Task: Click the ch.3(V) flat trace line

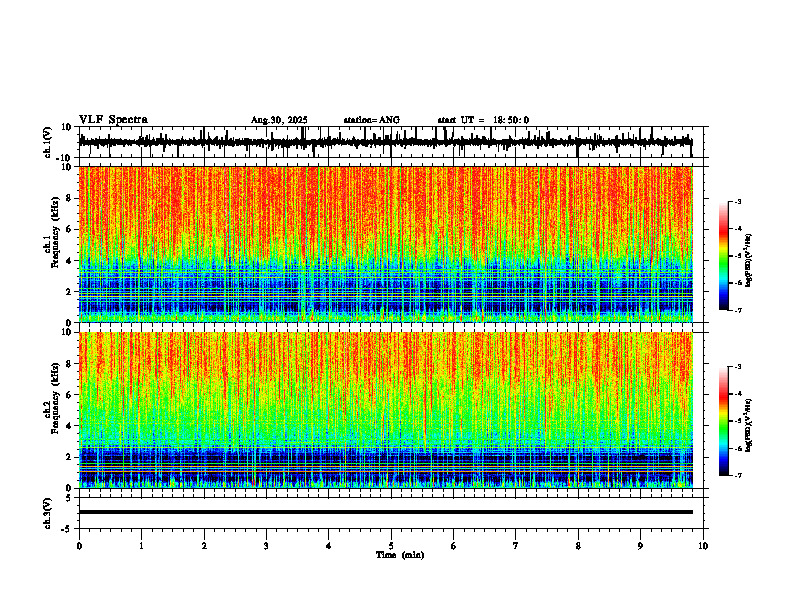Action: coord(386,512)
